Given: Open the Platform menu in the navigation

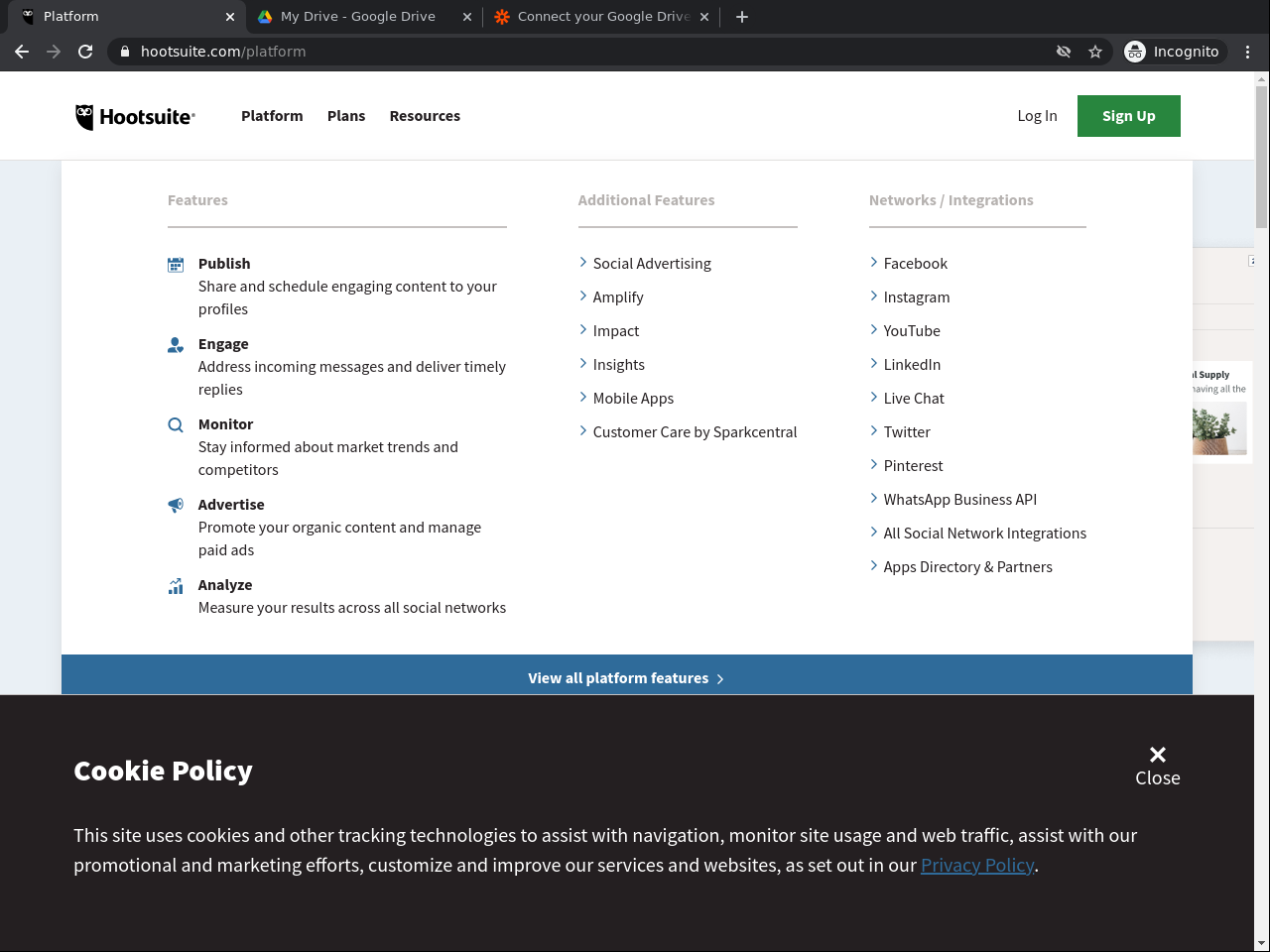Looking at the screenshot, I should [272, 116].
